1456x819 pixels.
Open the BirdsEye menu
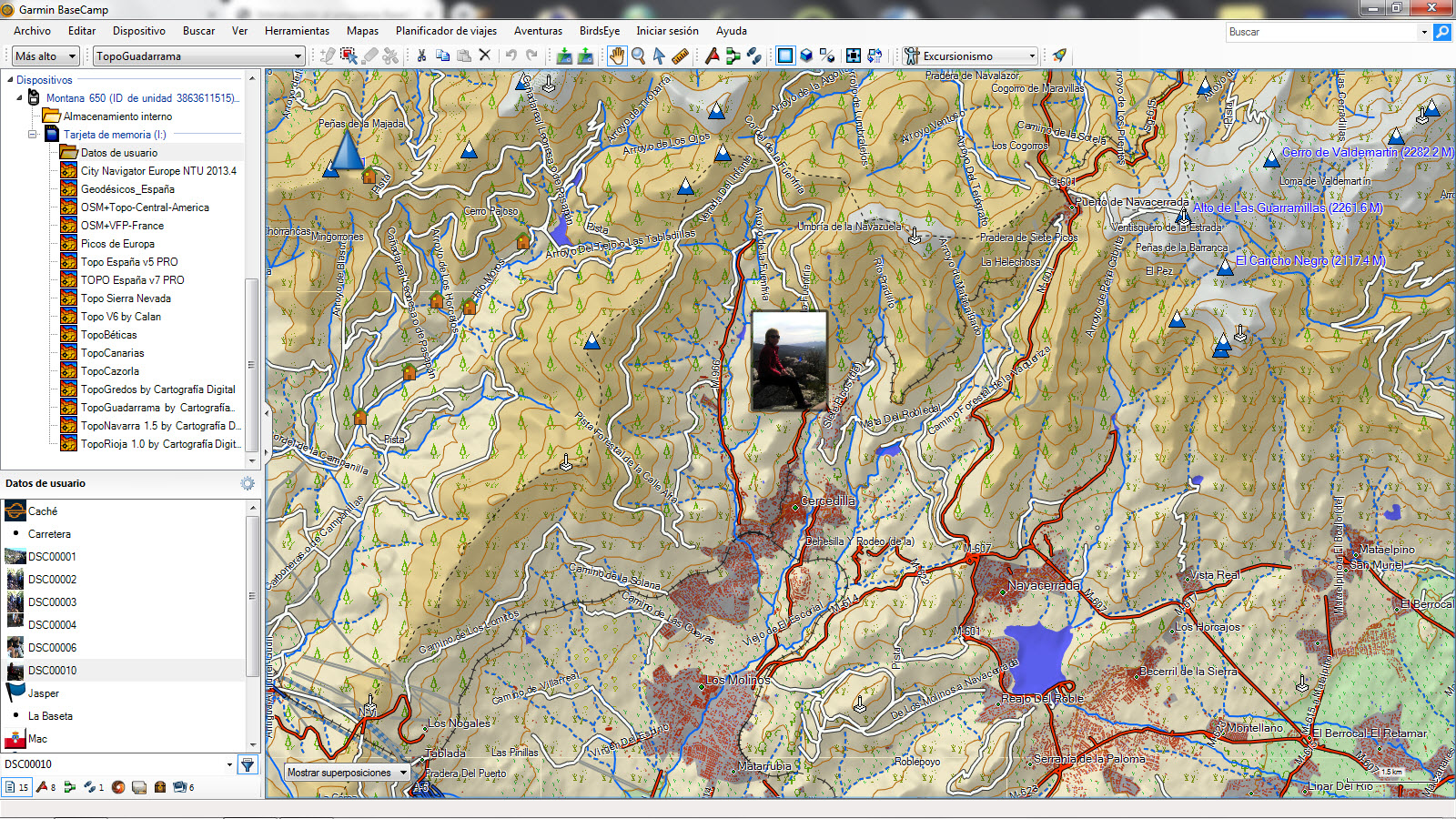[x=599, y=31]
